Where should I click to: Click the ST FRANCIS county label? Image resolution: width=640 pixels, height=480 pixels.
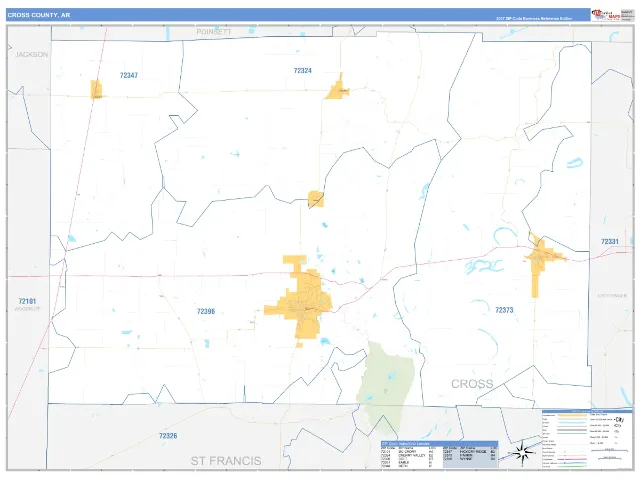tap(226, 461)
